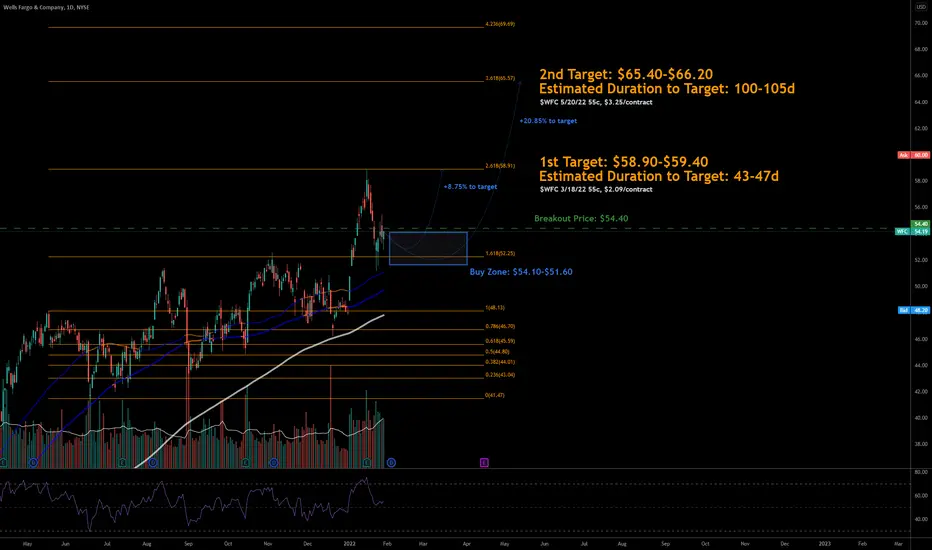Click the August dividend marker
This screenshot has width=932, height=550.
[153, 463]
